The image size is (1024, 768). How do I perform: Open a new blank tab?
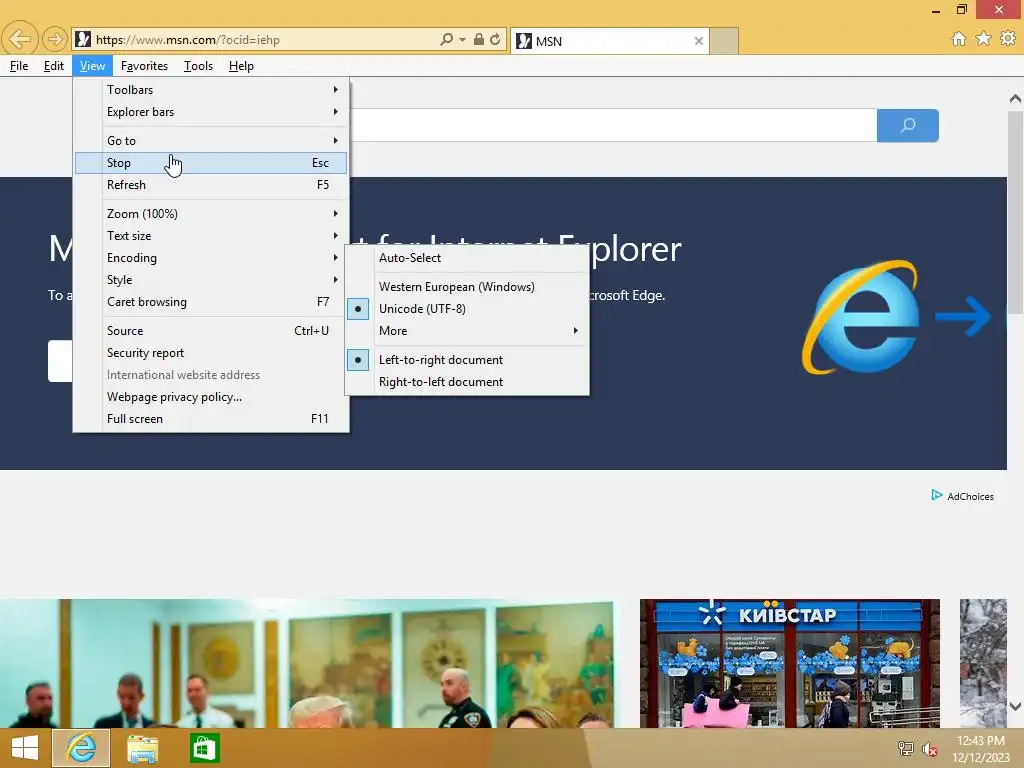tap(724, 41)
